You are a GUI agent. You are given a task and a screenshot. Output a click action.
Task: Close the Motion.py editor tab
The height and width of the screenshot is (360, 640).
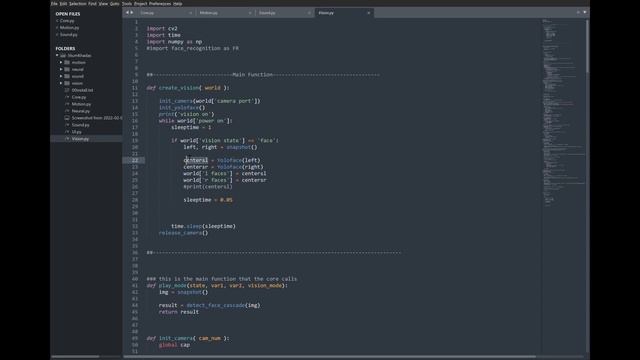(250, 13)
